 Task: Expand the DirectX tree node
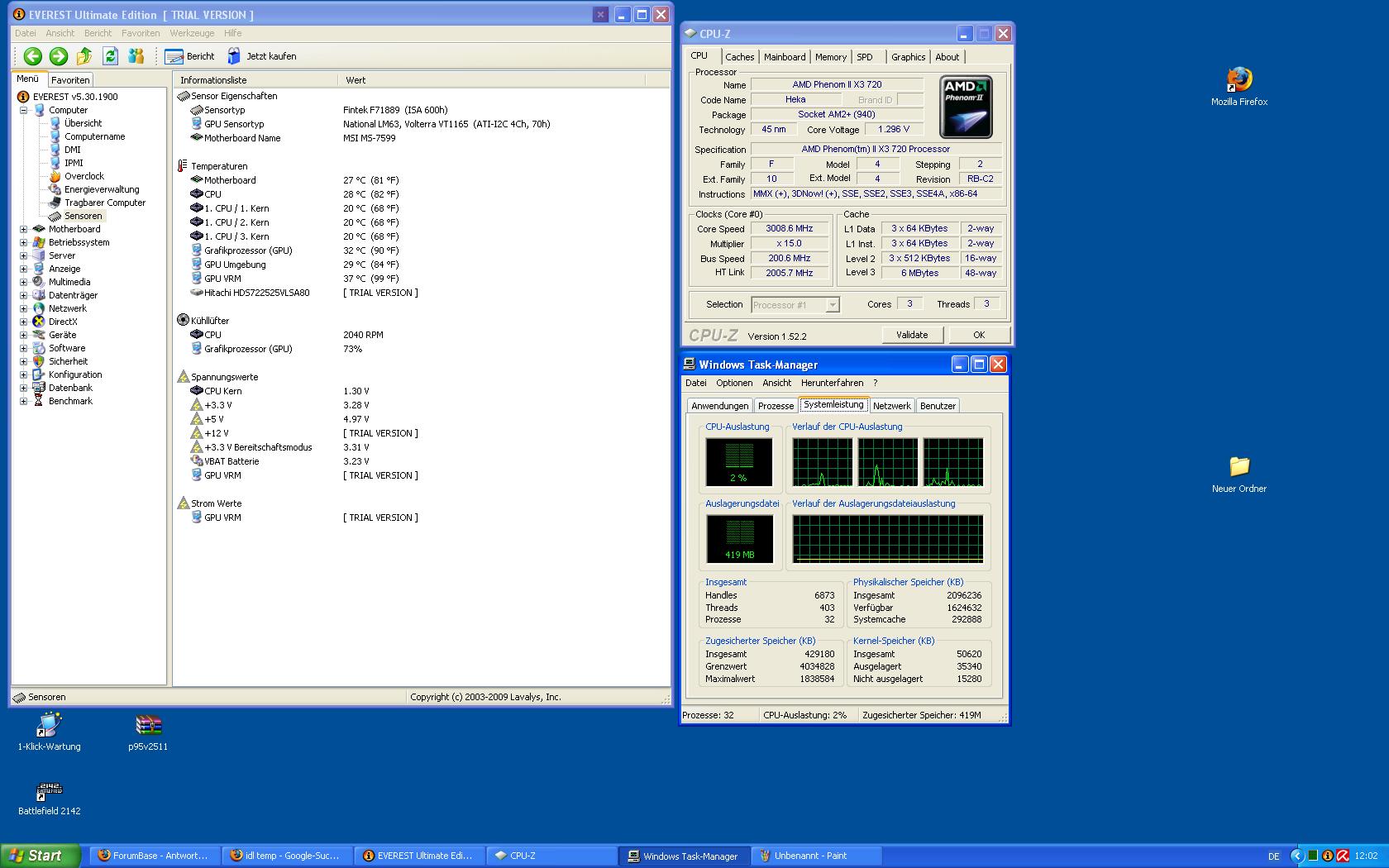pyautogui.click(x=24, y=322)
